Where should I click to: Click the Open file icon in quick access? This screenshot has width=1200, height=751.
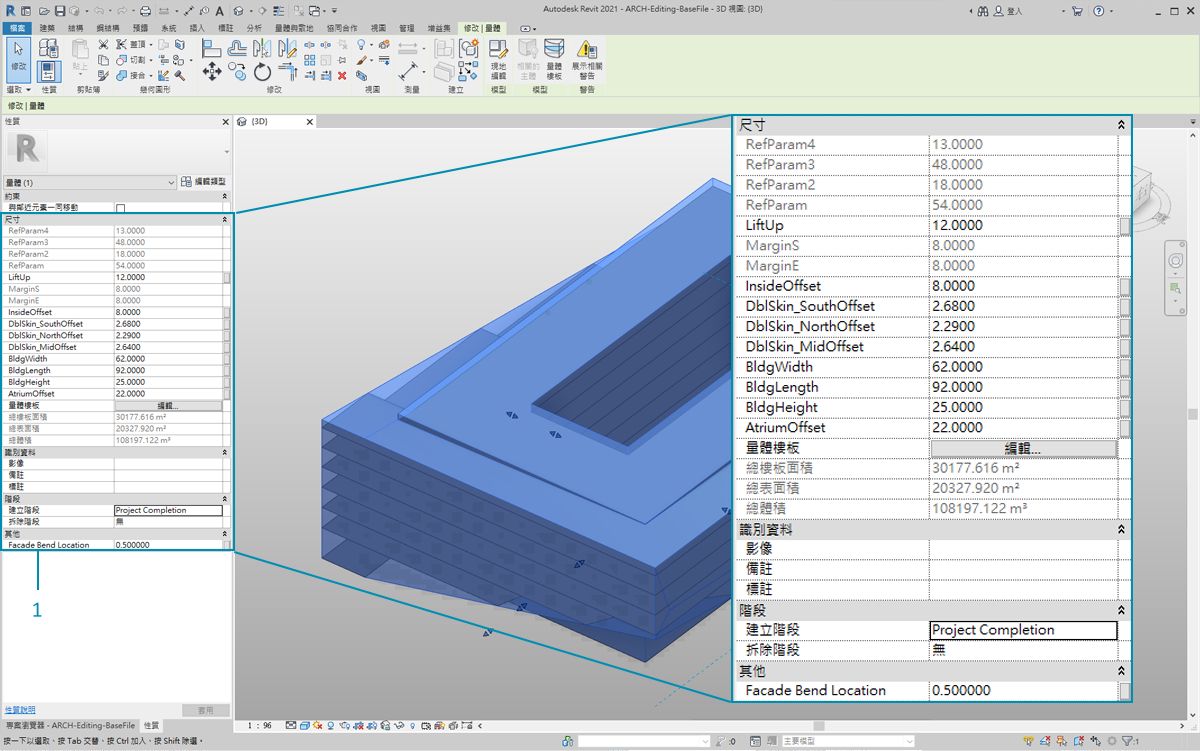[44, 10]
